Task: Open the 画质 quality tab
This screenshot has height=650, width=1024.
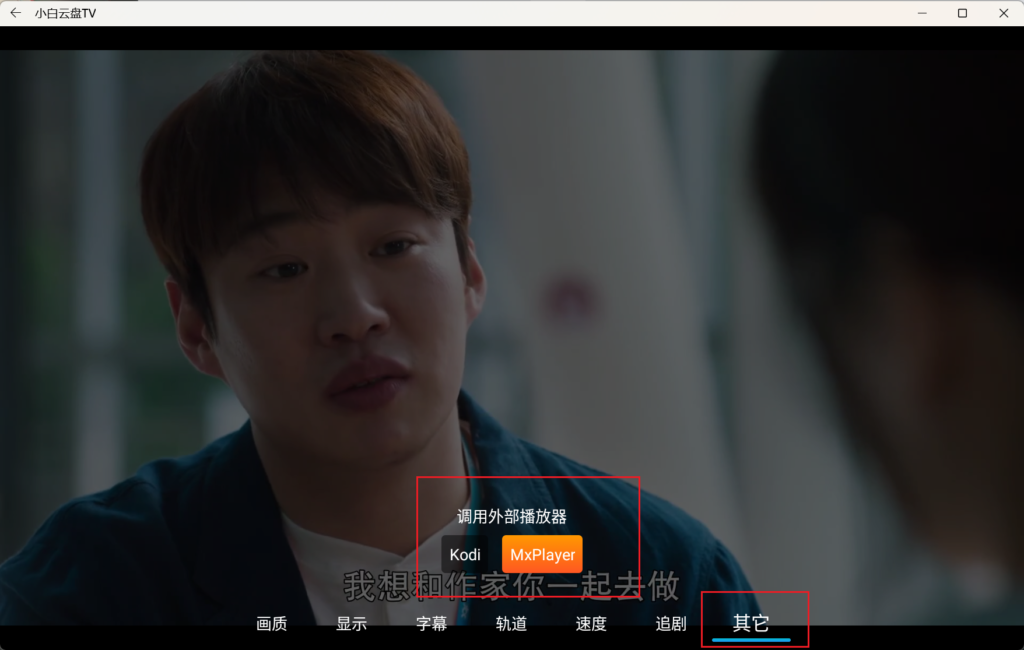Action: click(271, 624)
